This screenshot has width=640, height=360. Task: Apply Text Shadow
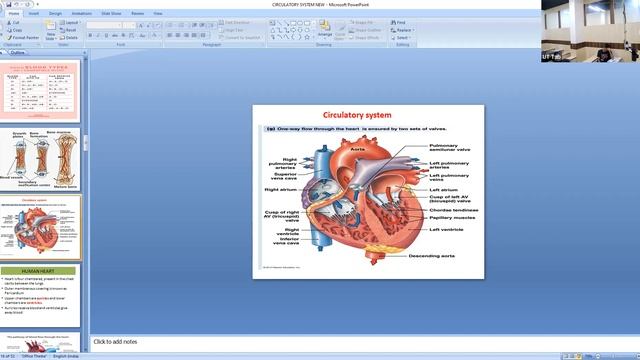tap(123, 36)
